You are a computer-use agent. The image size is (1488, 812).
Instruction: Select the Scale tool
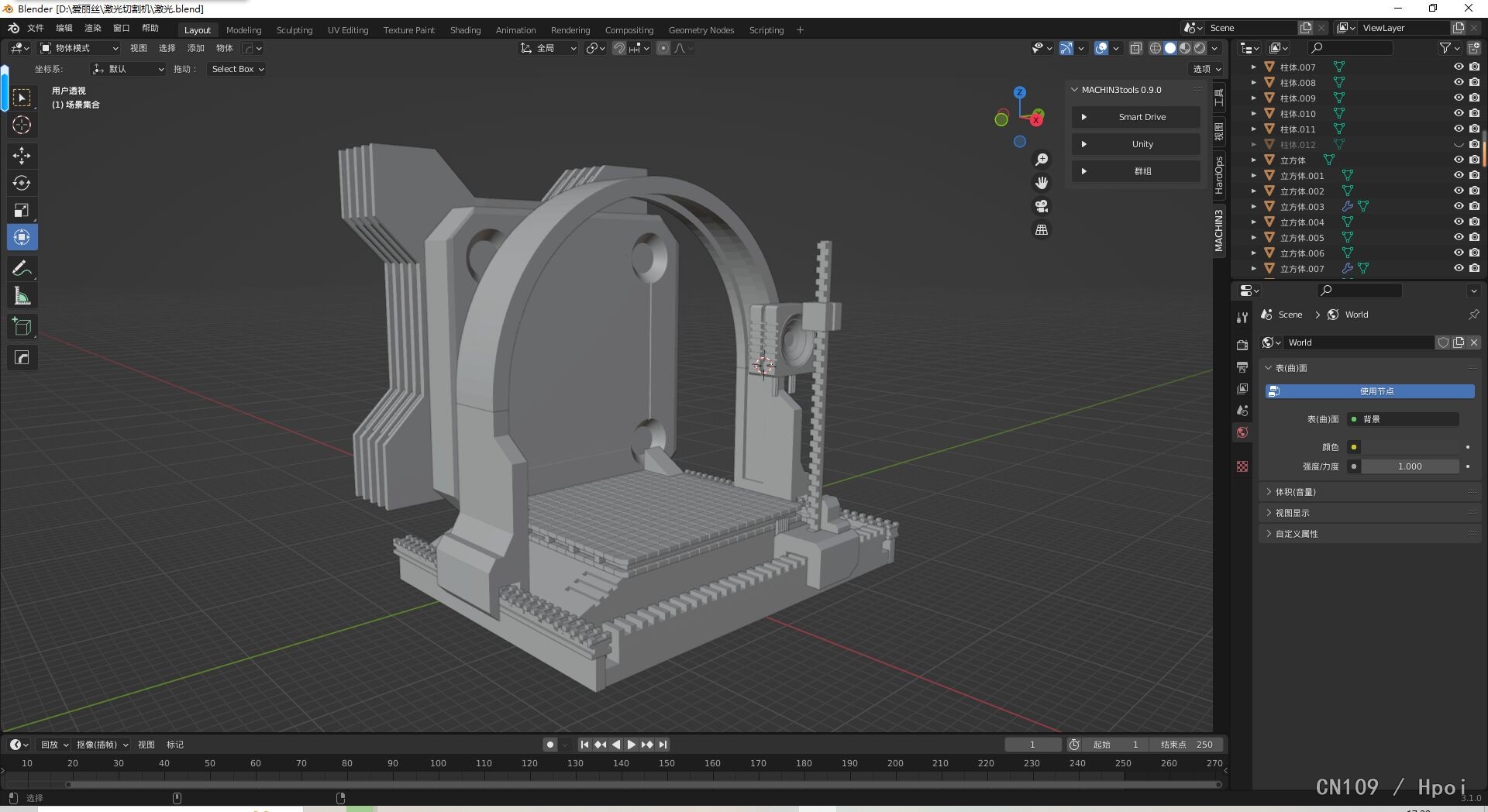[22, 210]
